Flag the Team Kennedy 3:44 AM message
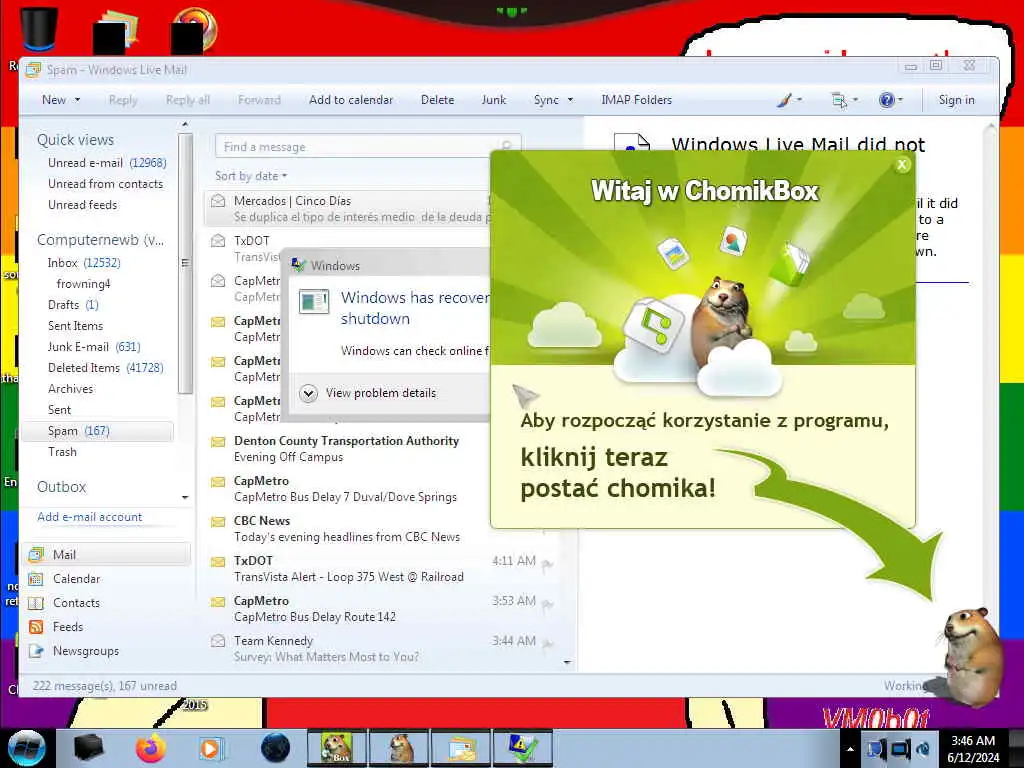1024x768 pixels. 547,645
